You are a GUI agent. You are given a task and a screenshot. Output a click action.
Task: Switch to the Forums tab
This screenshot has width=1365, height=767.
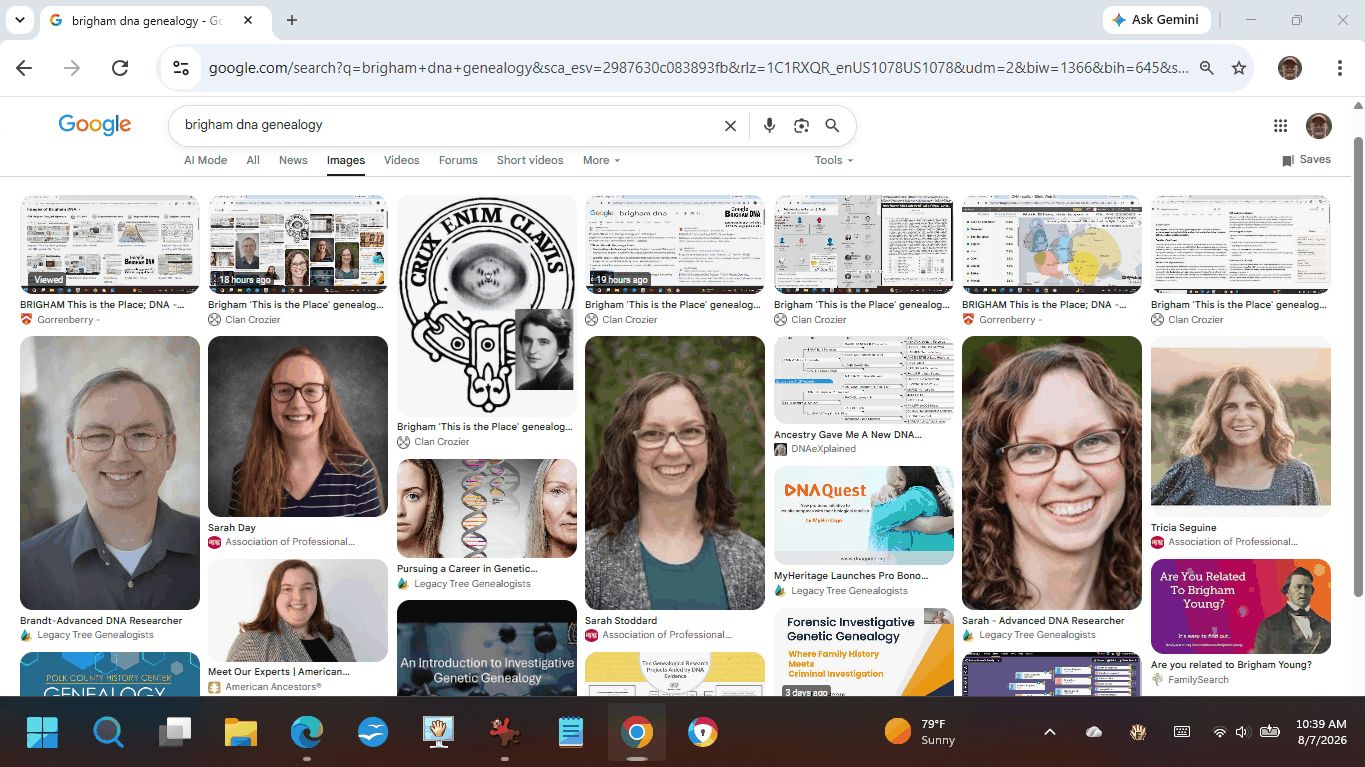(x=458, y=160)
